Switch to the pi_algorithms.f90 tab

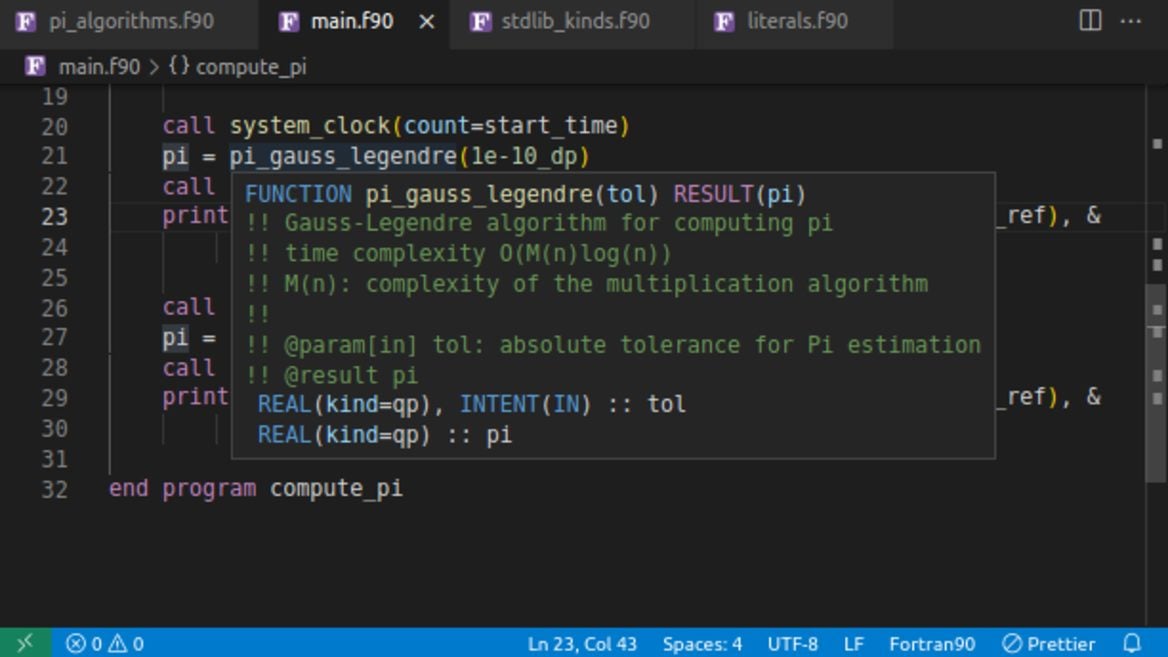[x=129, y=22]
